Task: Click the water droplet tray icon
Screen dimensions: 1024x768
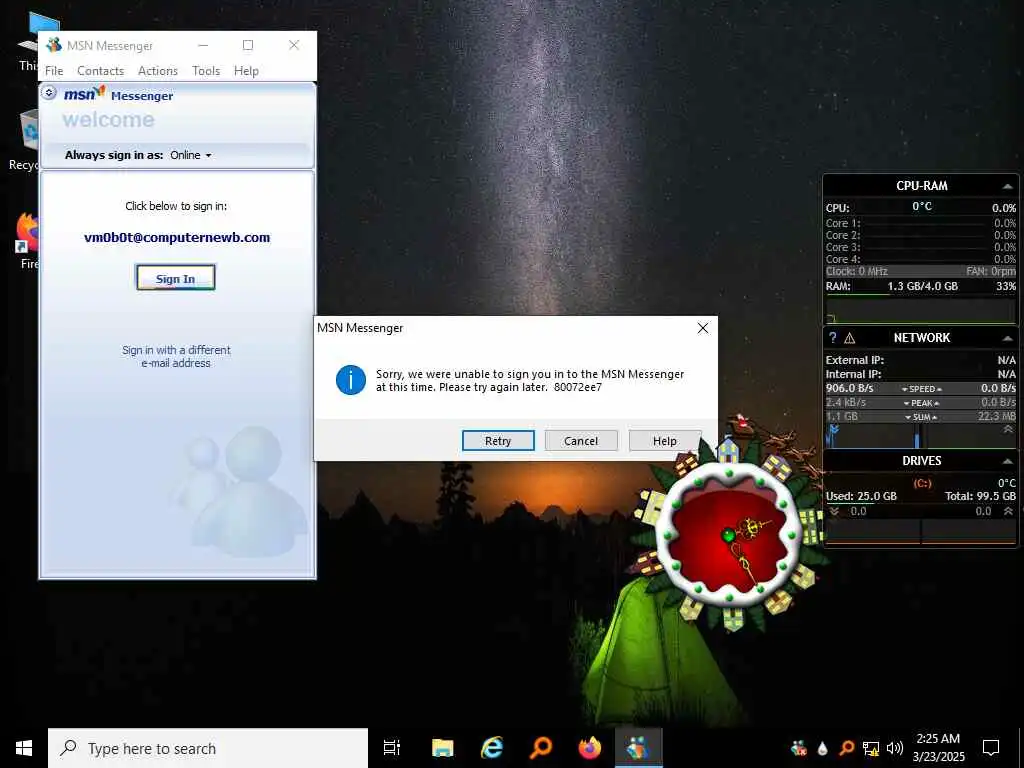Action: pos(822,748)
